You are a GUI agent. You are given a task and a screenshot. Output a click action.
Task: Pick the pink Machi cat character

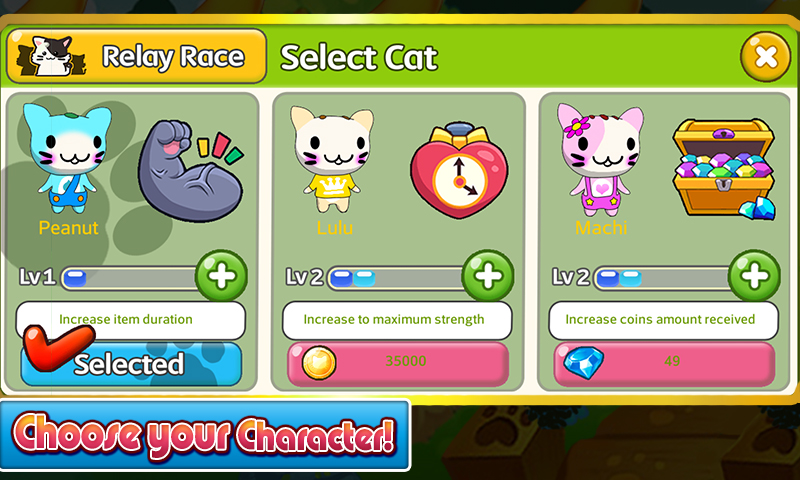click(601, 160)
